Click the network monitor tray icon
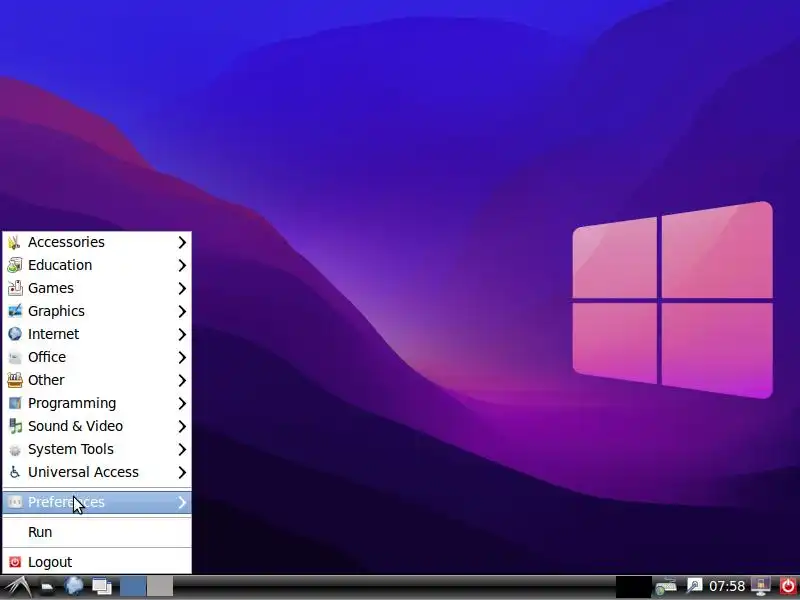 click(760, 586)
